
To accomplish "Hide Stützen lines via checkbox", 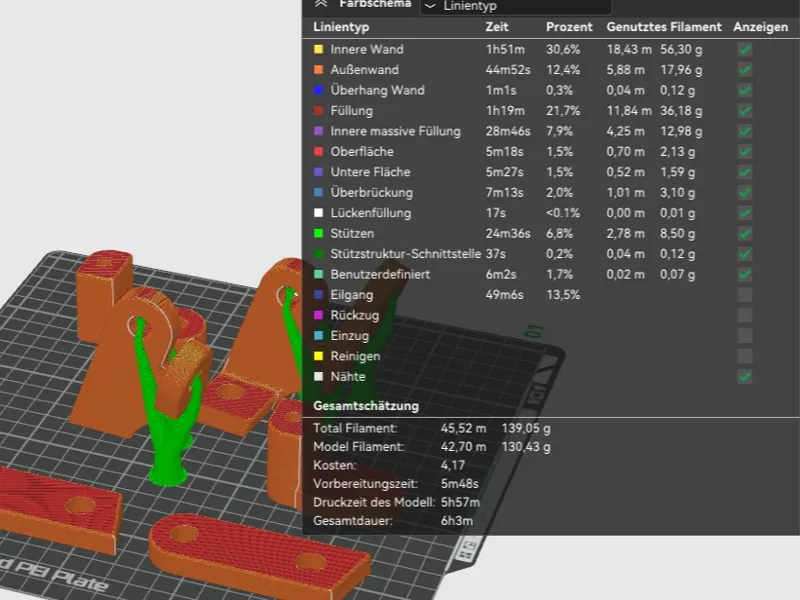I will 744,233.
